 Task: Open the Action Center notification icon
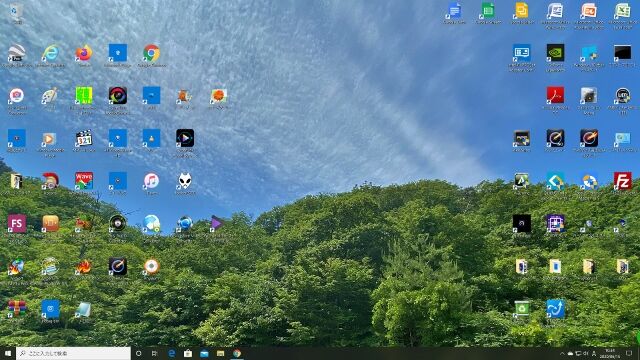[x=629, y=353]
